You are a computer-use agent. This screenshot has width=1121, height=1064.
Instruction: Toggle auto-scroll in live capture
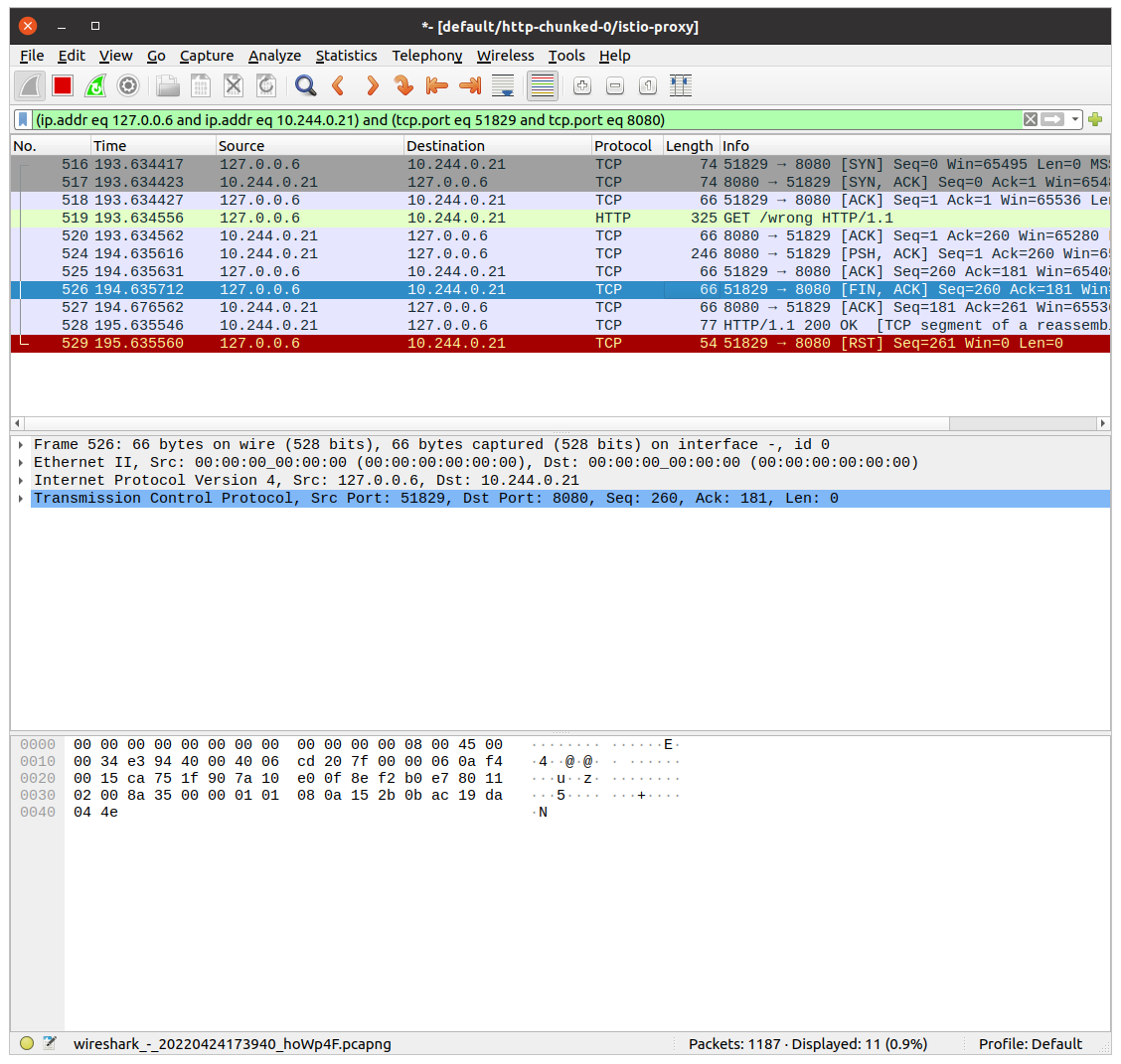(502, 85)
